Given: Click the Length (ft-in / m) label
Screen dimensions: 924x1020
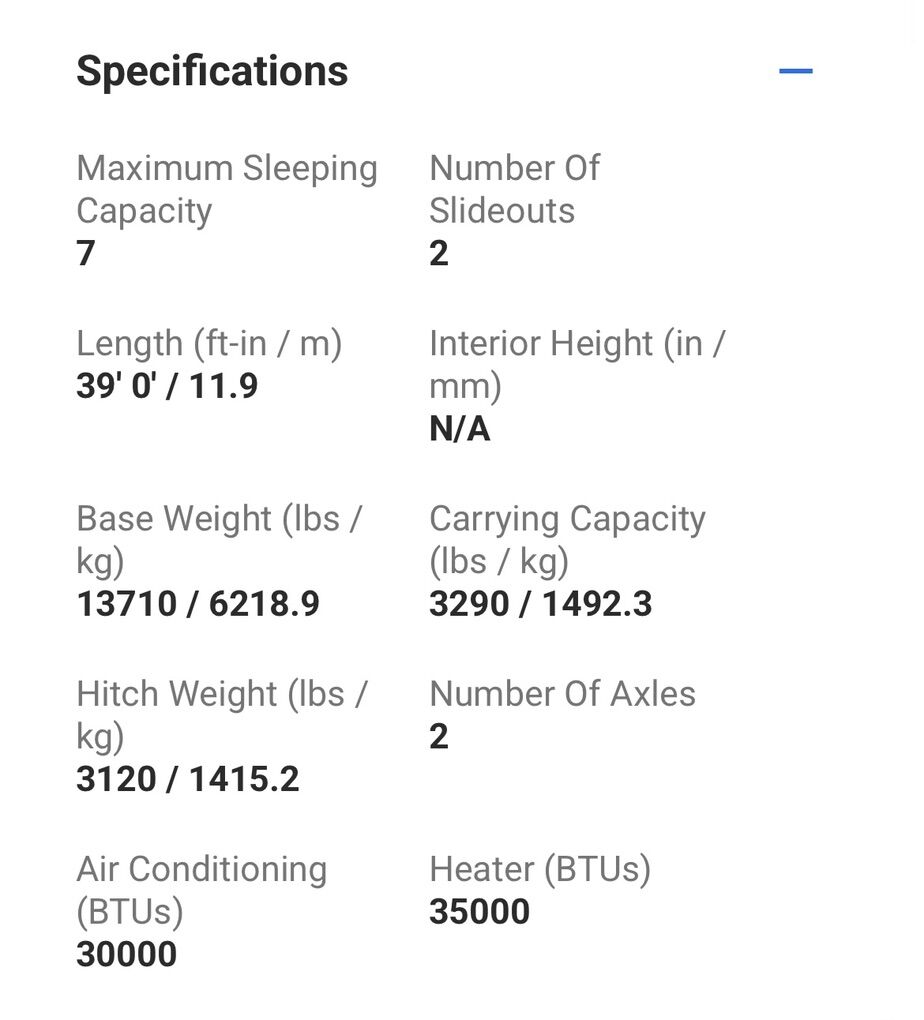Looking at the screenshot, I should [x=209, y=344].
